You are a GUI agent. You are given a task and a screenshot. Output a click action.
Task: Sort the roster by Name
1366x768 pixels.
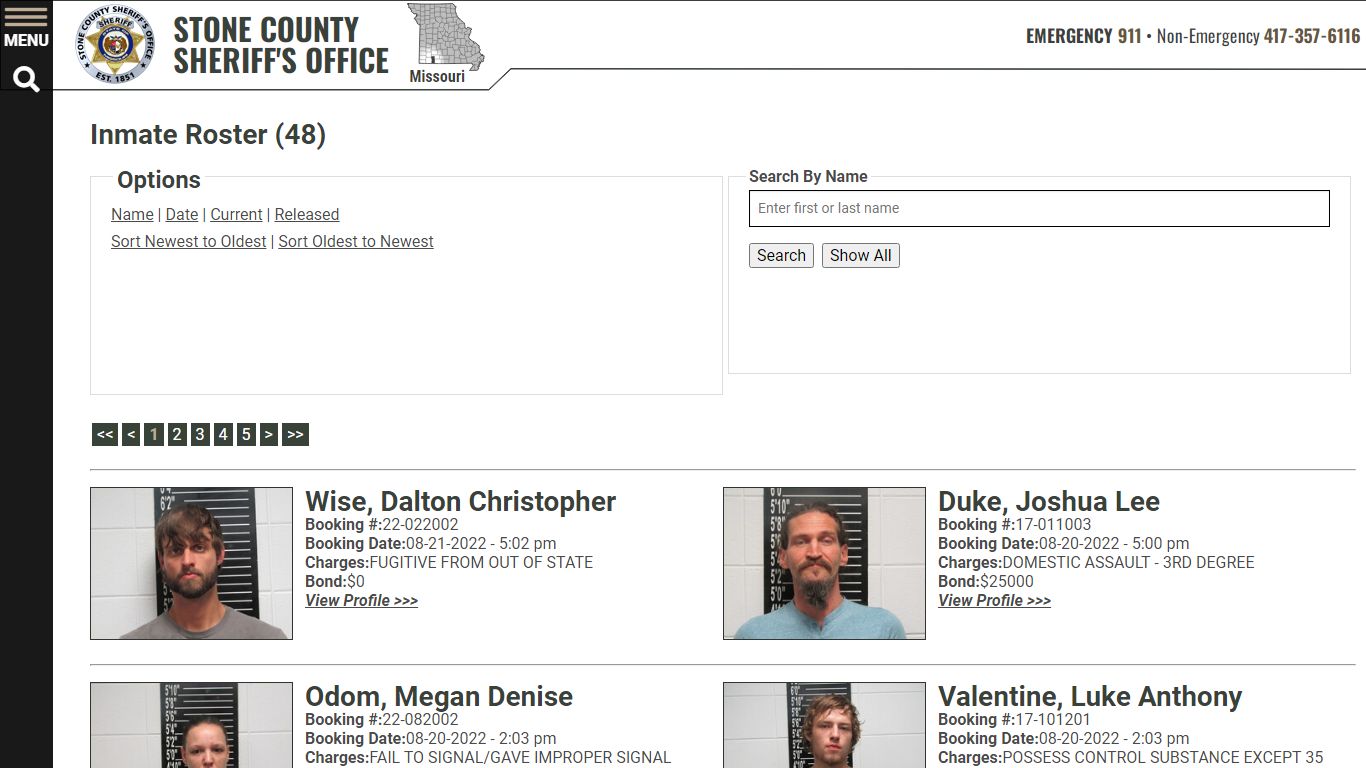pyautogui.click(x=132, y=214)
